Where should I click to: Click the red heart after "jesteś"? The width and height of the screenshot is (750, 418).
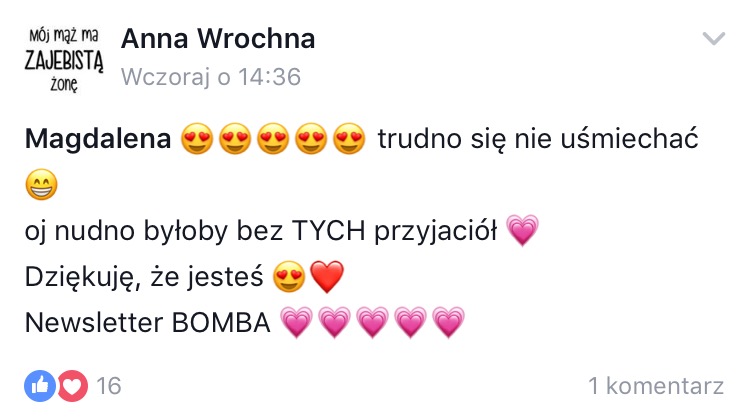pyautogui.click(x=327, y=276)
